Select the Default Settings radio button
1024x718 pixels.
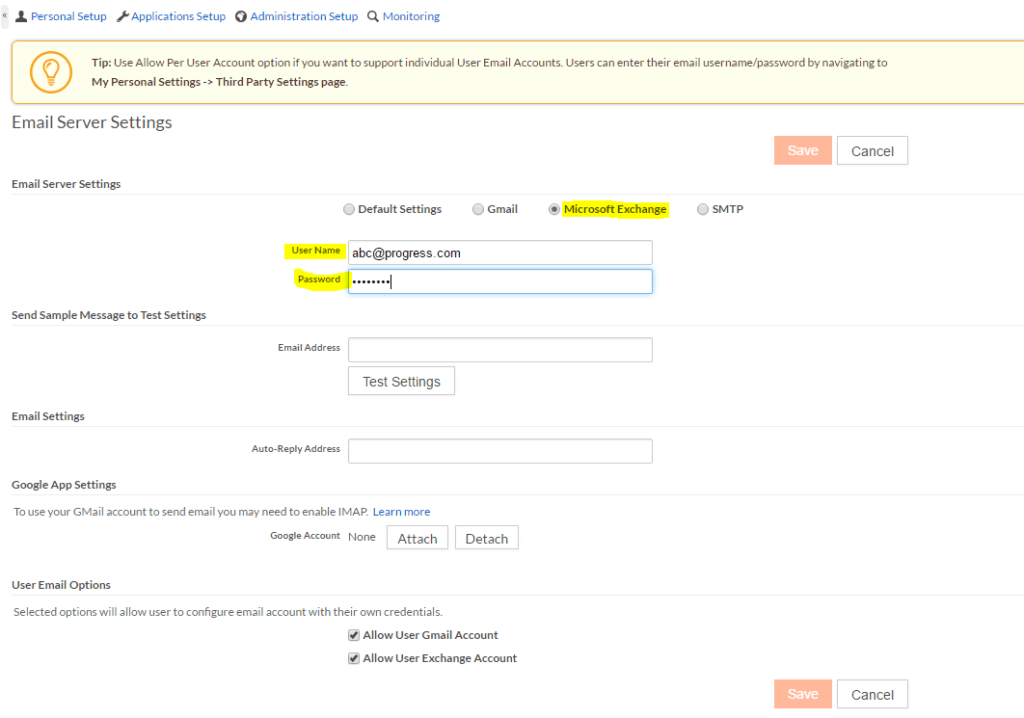(x=349, y=210)
